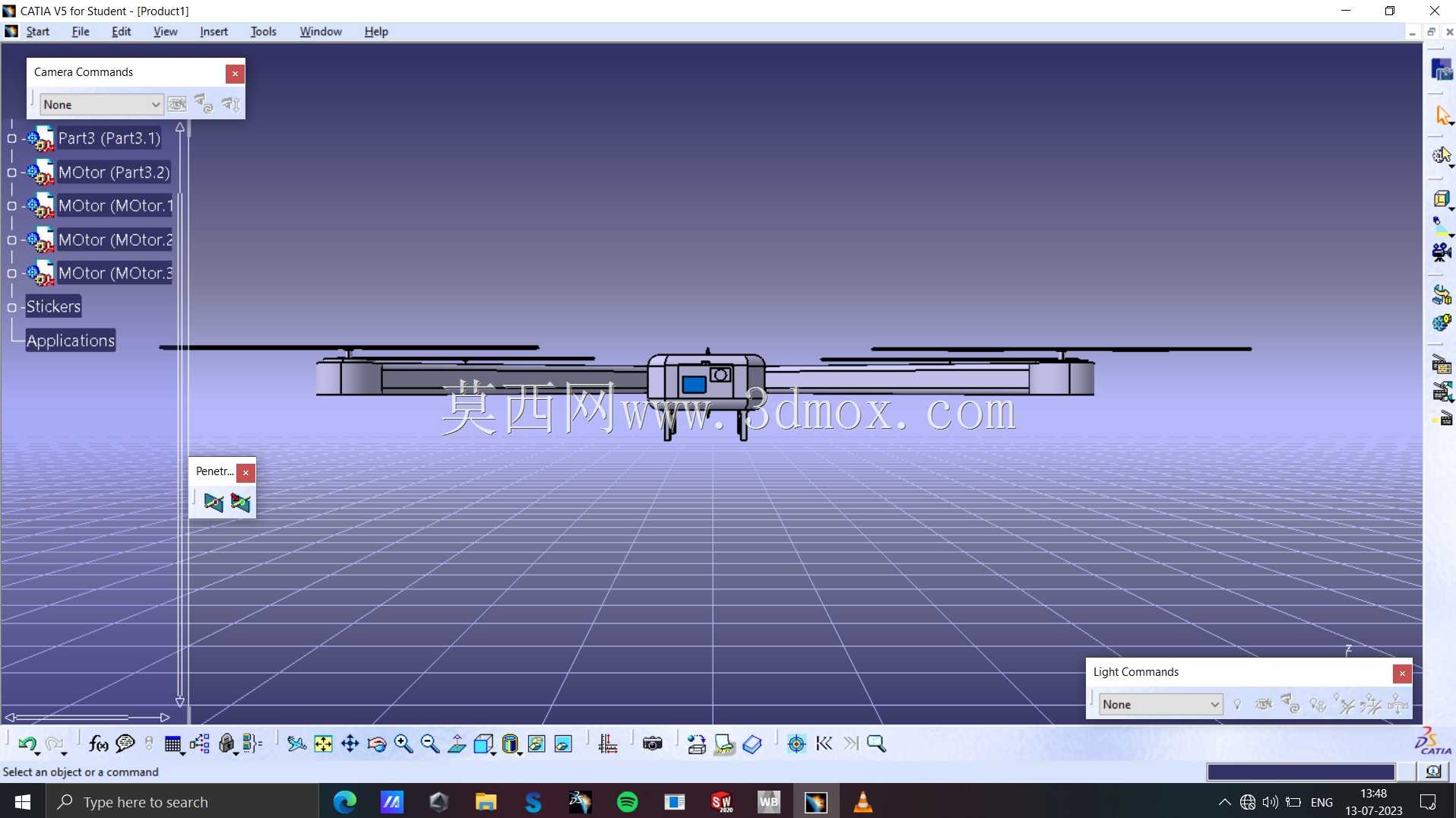Click the Normal View icon
Screen dimensions: 1456x818
pos(457,744)
